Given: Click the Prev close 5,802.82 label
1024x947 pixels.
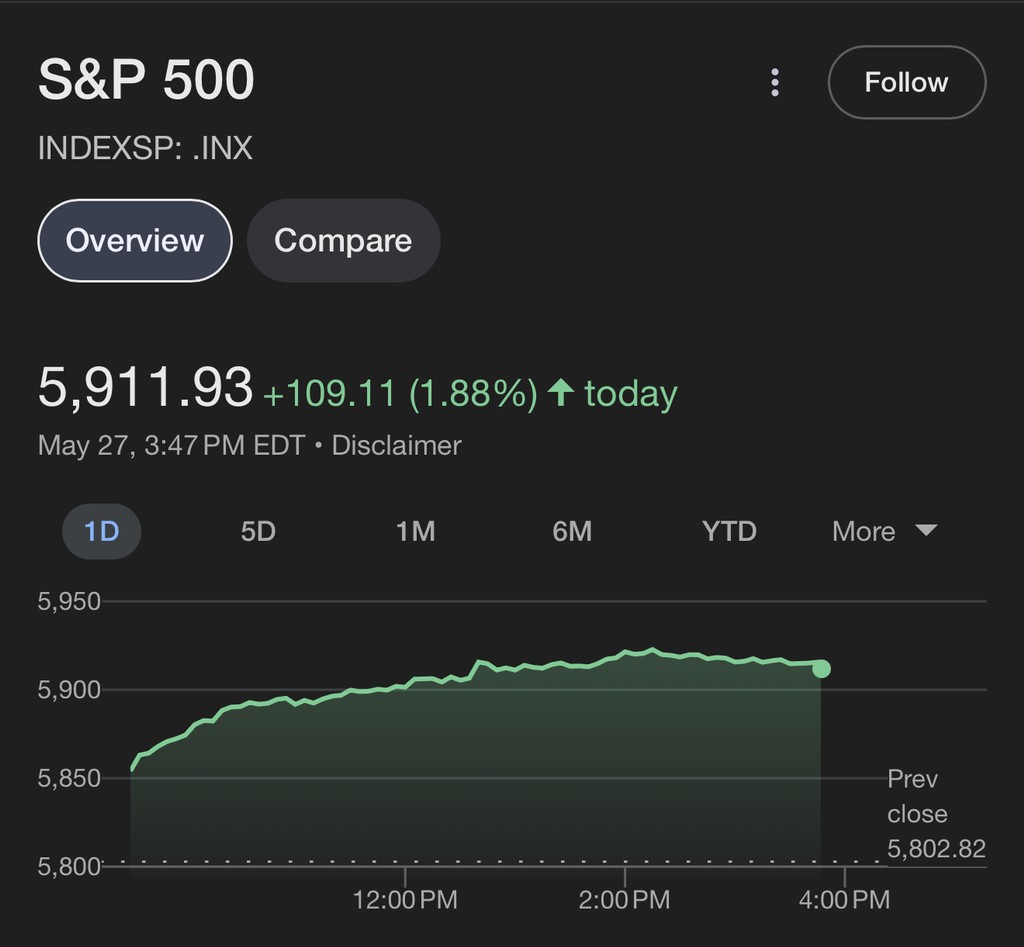Looking at the screenshot, I should [936, 814].
